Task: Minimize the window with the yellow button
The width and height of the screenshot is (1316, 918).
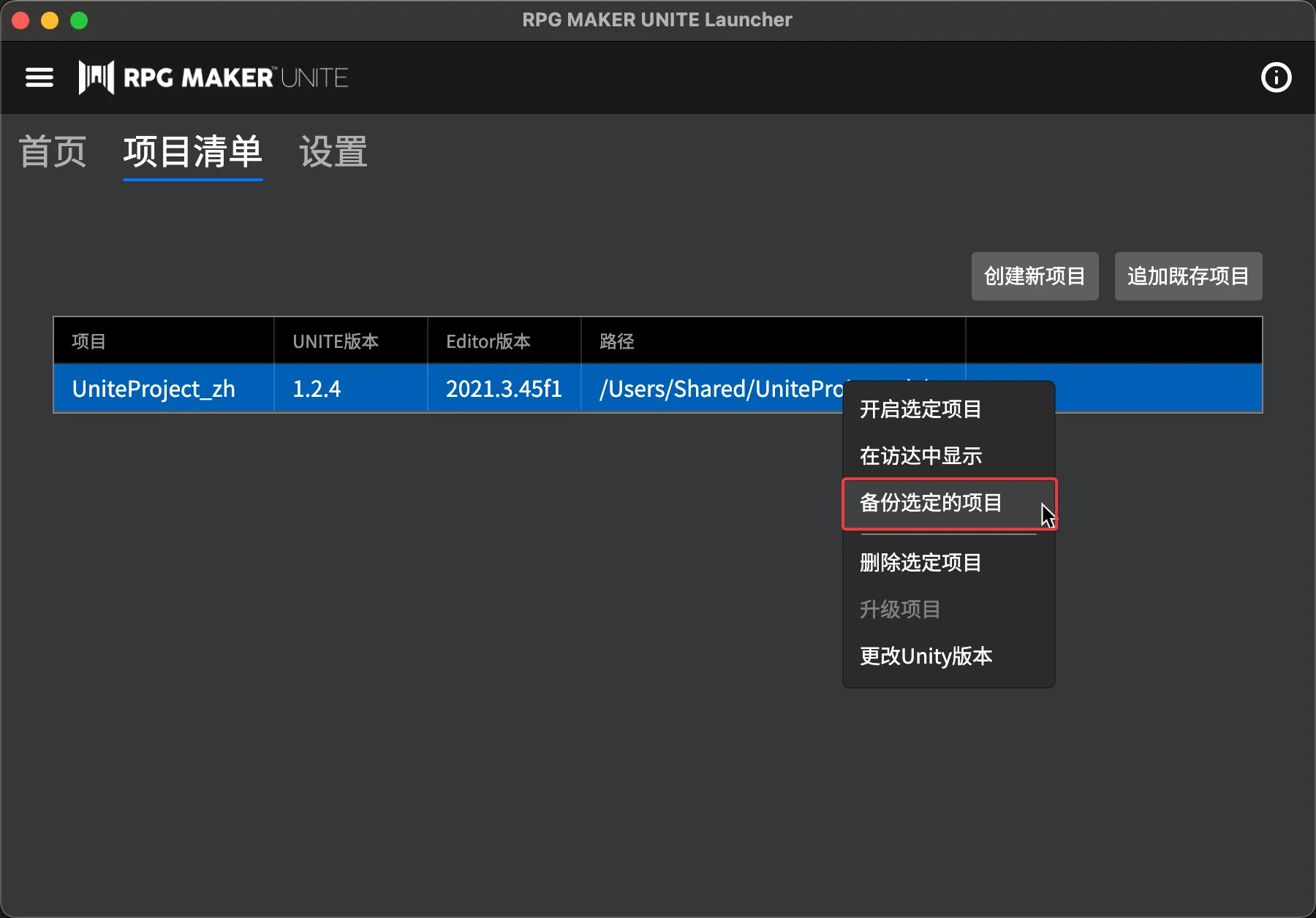Action: (50, 20)
